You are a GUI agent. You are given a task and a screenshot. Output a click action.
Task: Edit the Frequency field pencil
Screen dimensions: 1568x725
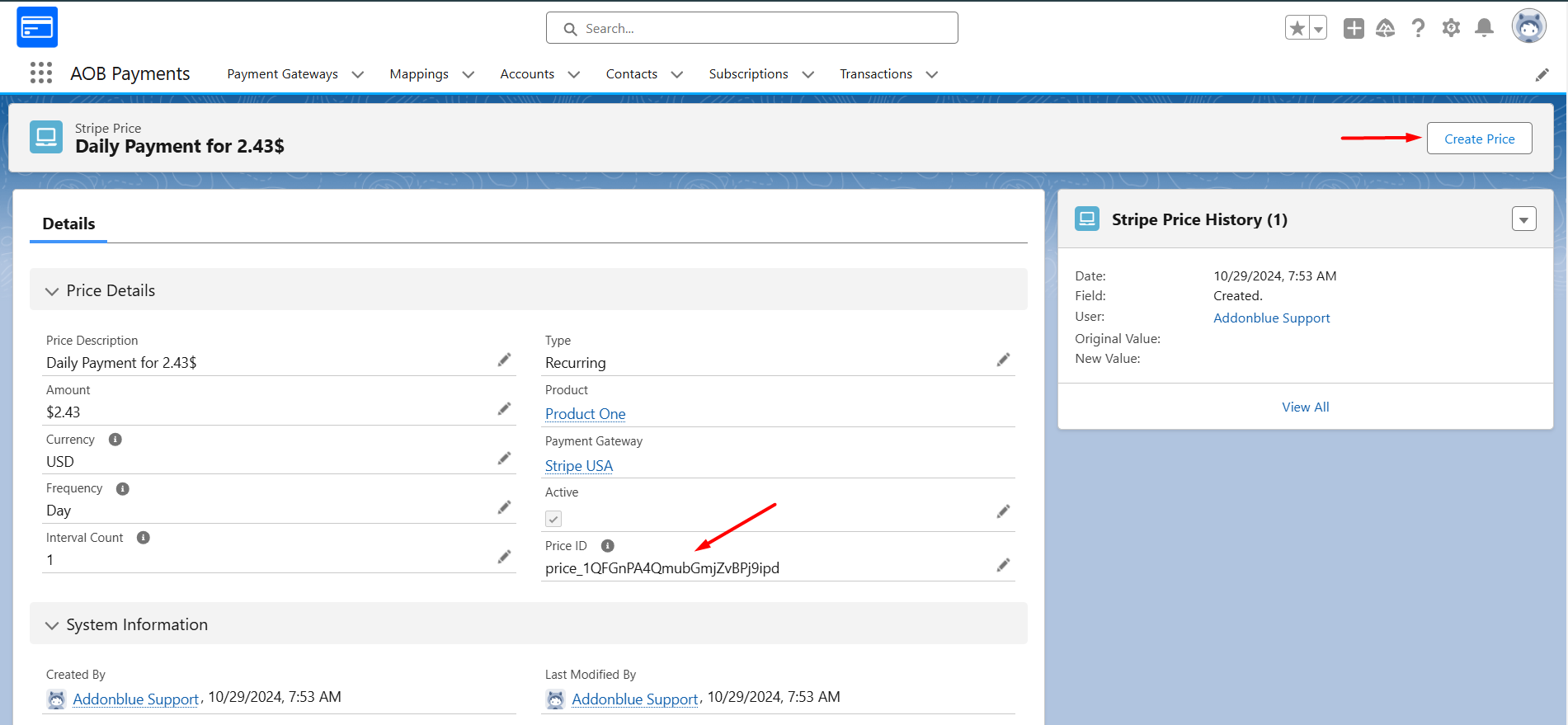(x=504, y=507)
